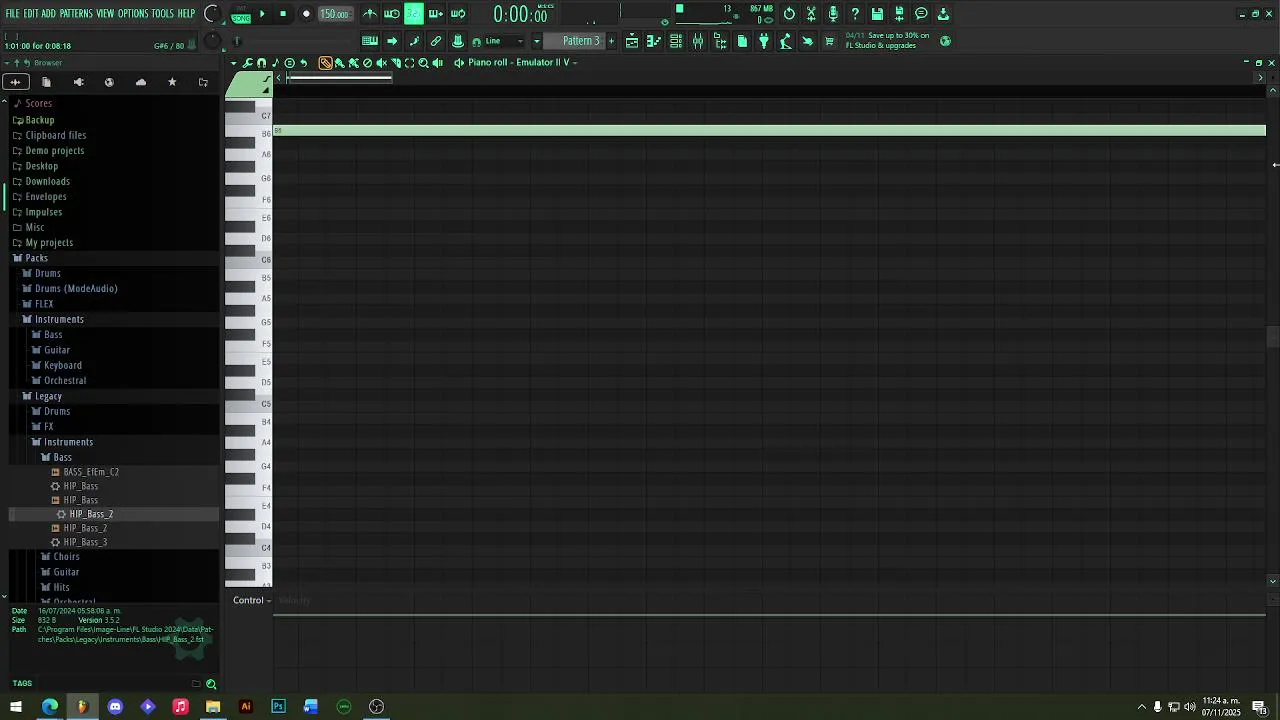Image resolution: width=1280 pixels, height=720 pixels.
Task: Select the Draw pencil tool in piano roll
Action: 326,63
